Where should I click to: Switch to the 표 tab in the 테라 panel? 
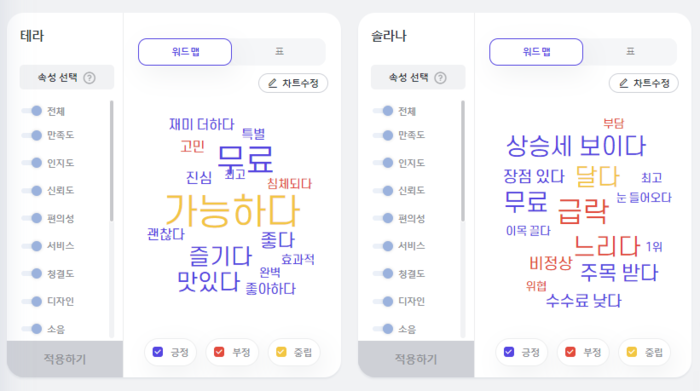click(x=279, y=52)
